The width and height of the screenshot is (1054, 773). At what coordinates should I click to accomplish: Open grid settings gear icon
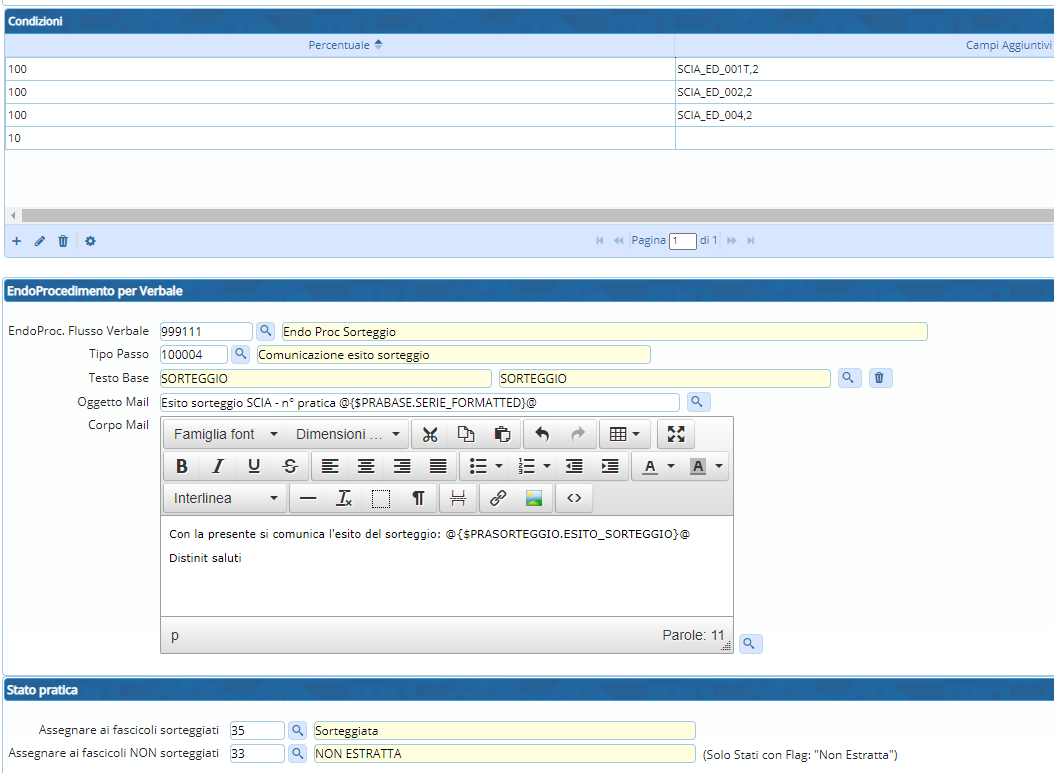90,241
